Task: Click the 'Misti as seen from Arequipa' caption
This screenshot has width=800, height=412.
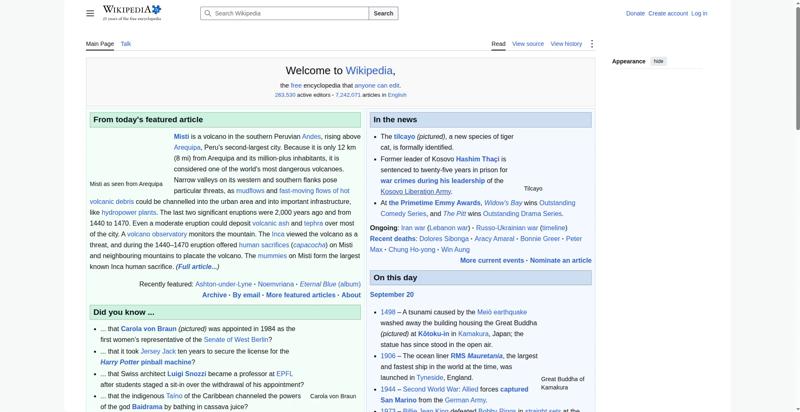Action: [126, 184]
